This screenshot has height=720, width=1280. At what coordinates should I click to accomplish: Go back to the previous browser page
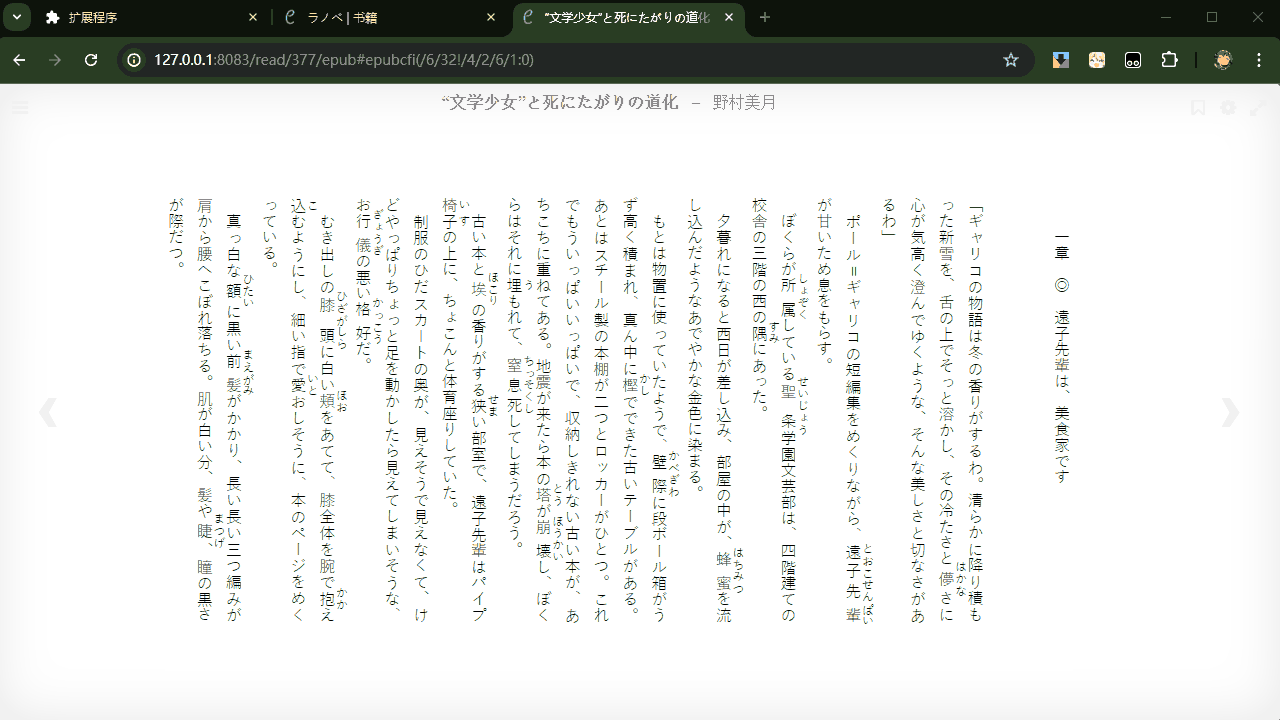point(20,60)
